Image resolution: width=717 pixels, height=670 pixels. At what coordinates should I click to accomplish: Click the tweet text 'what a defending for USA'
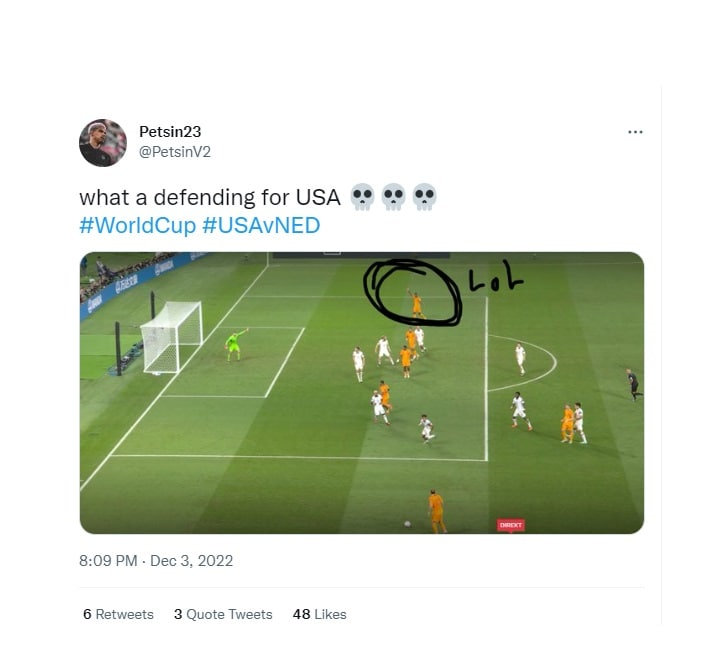click(210, 198)
